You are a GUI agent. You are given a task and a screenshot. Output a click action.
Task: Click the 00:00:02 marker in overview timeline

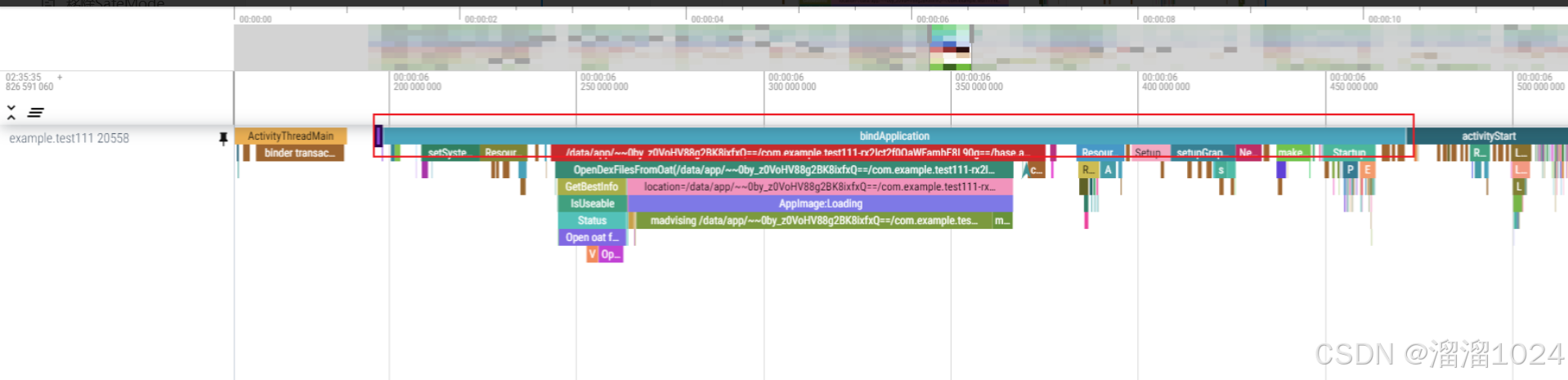(481, 19)
